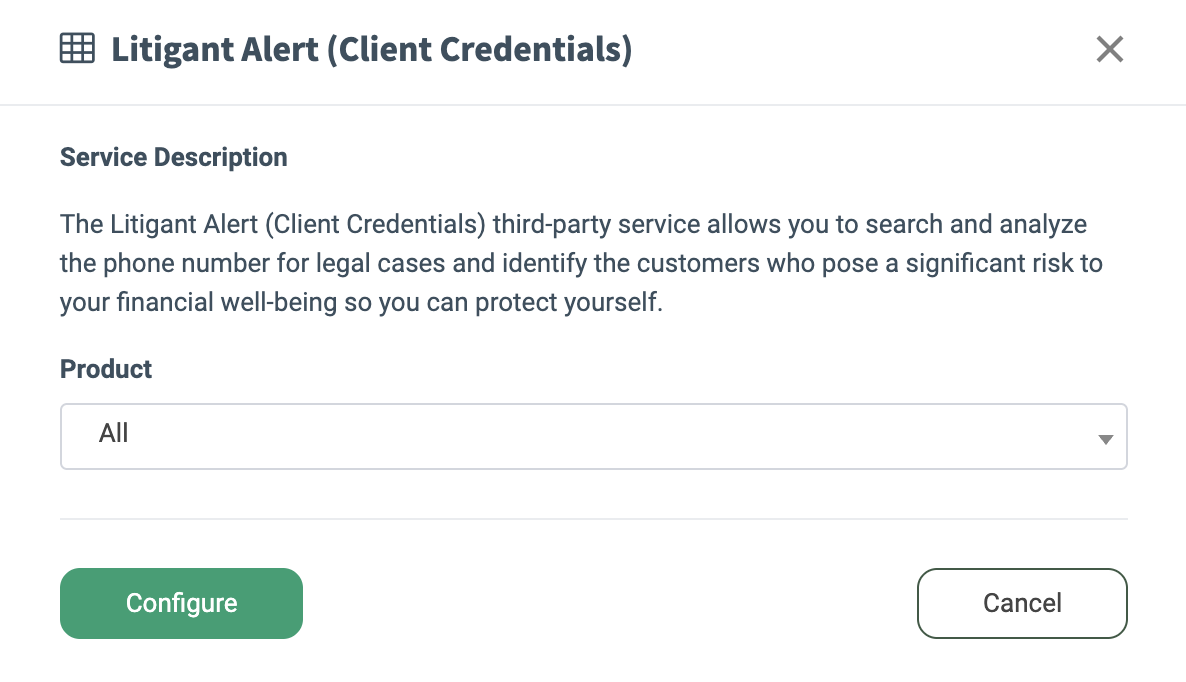Open the Product dropdown showing All
The width and height of the screenshot is (1186, 682).
[593, 436]
